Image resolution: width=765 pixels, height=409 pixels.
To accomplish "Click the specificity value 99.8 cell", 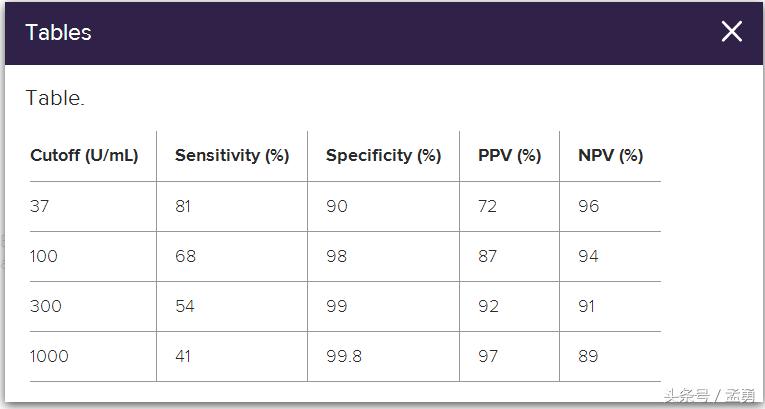I will tap(344, 356).
